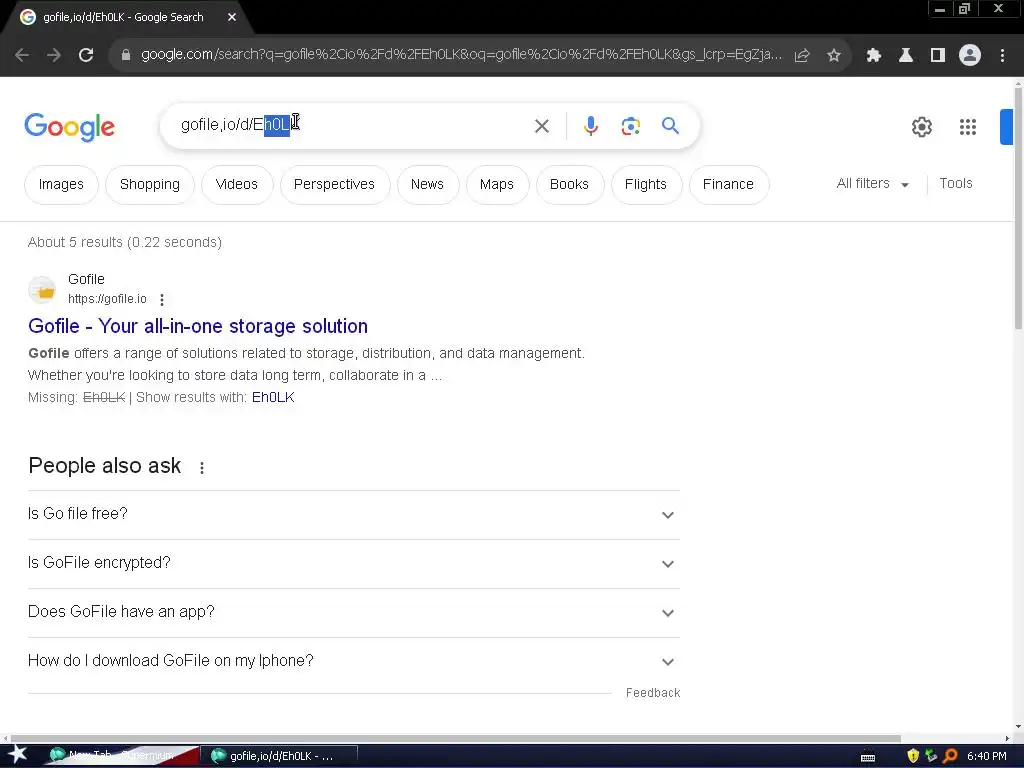This screenshot has height=768, width=1024.
Task: Click the https://gofile.io URL link
Action: click(107, 299)
